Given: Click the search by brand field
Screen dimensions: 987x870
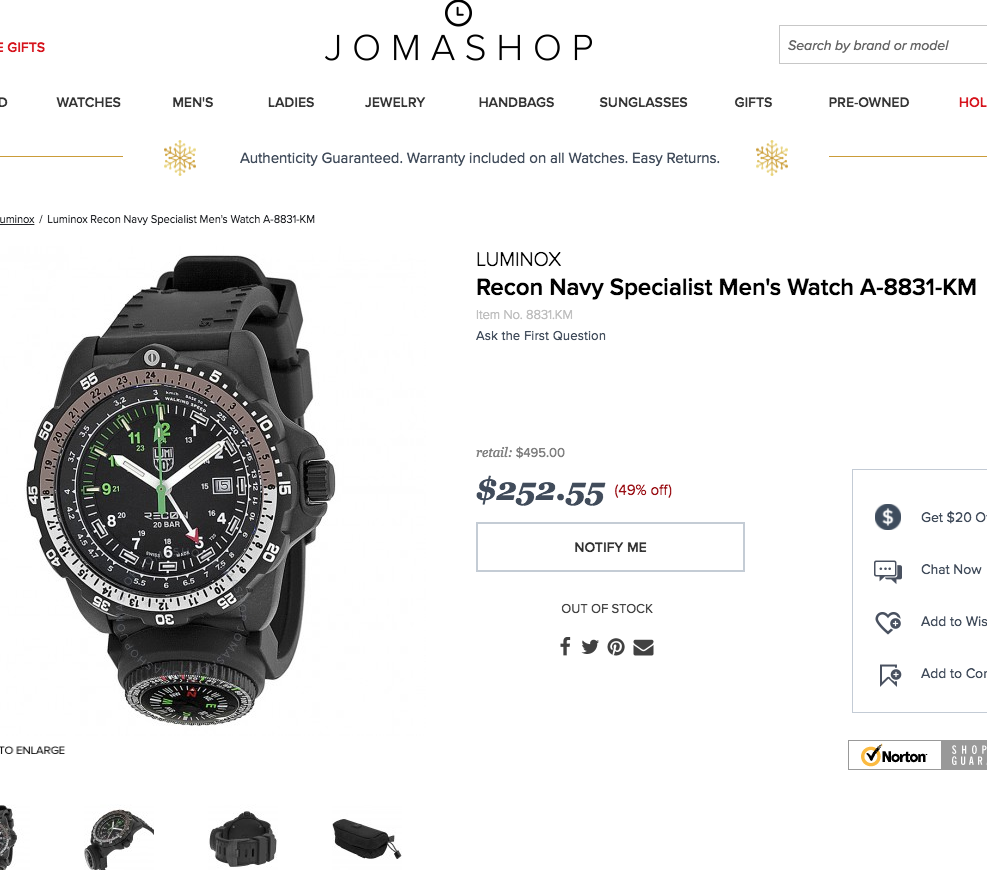Looking at the screenshot, I should pyautogui.click(x=880, y=45).
